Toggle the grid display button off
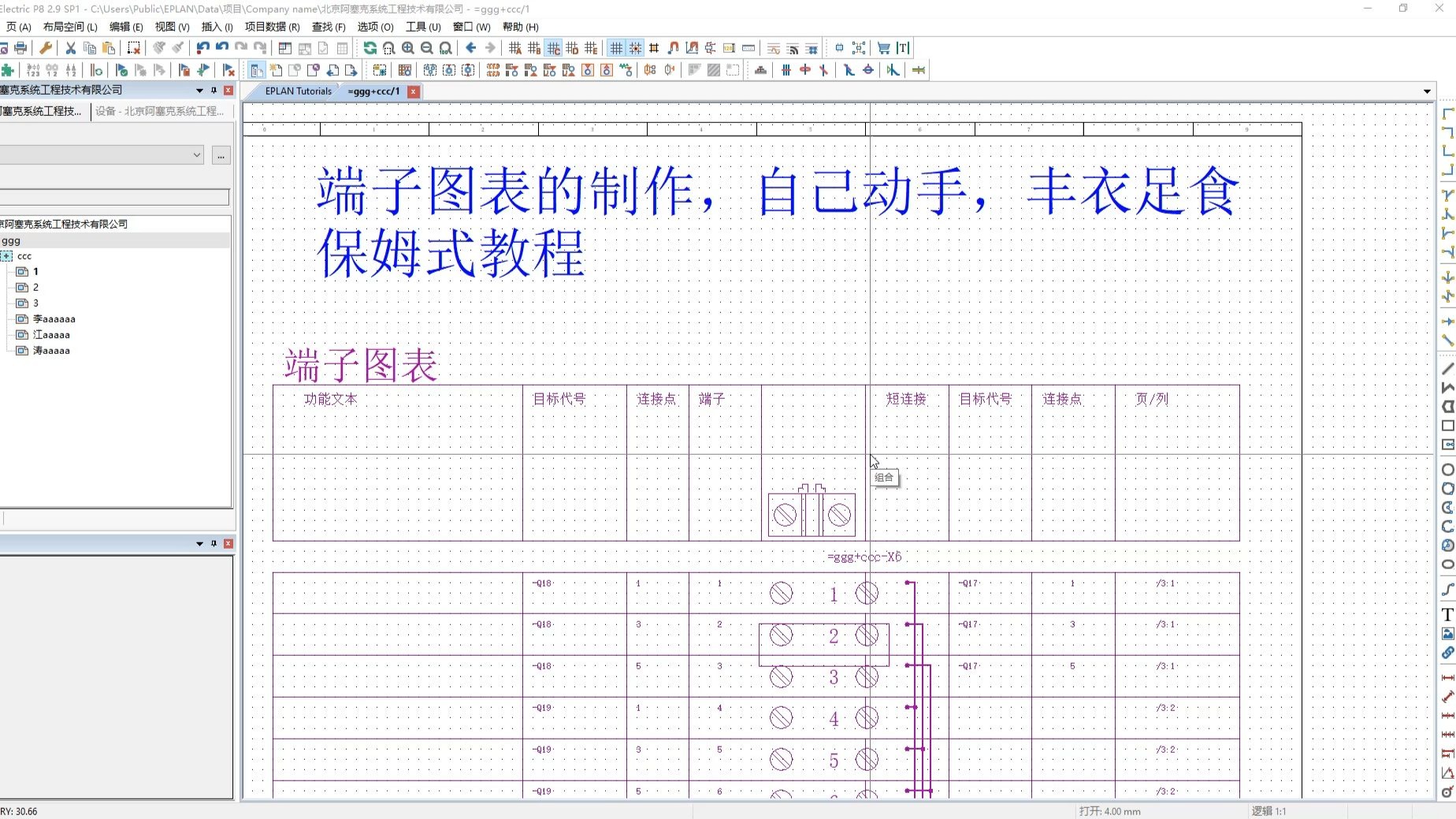1456x819 pixels. click(x=616, y=47)
